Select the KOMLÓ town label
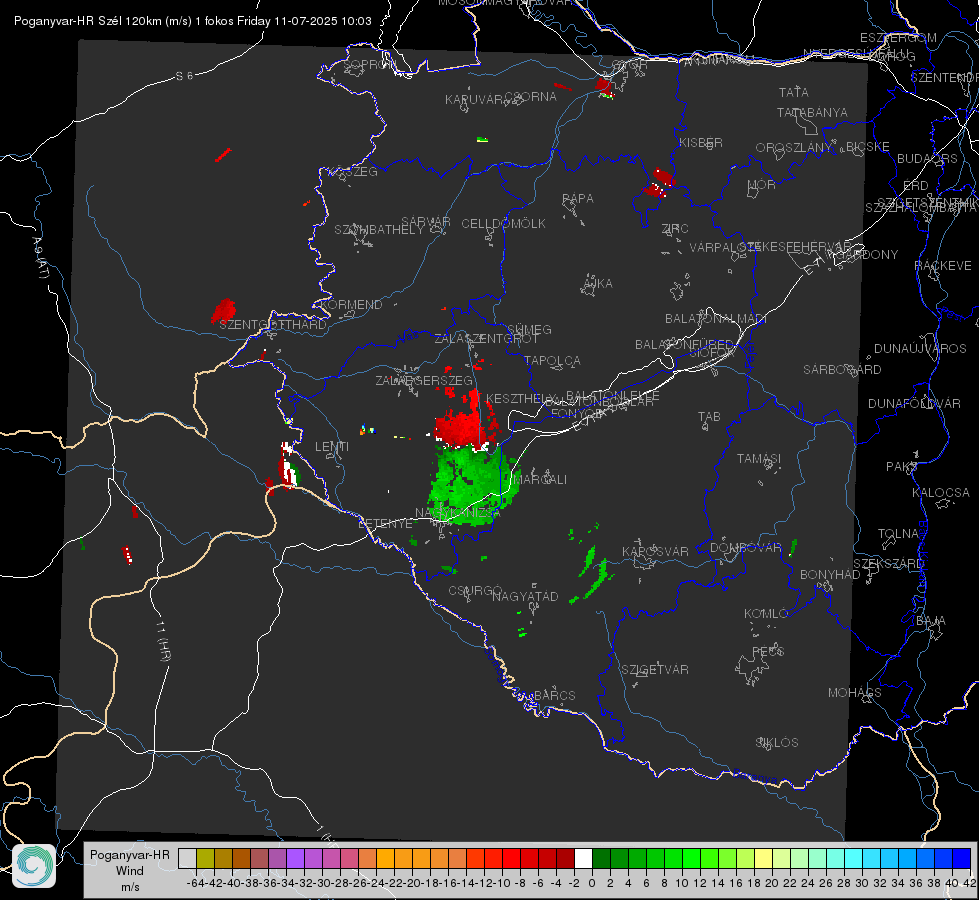The width and height of the screenshot is (979, 900). click(x=766, y=614)
